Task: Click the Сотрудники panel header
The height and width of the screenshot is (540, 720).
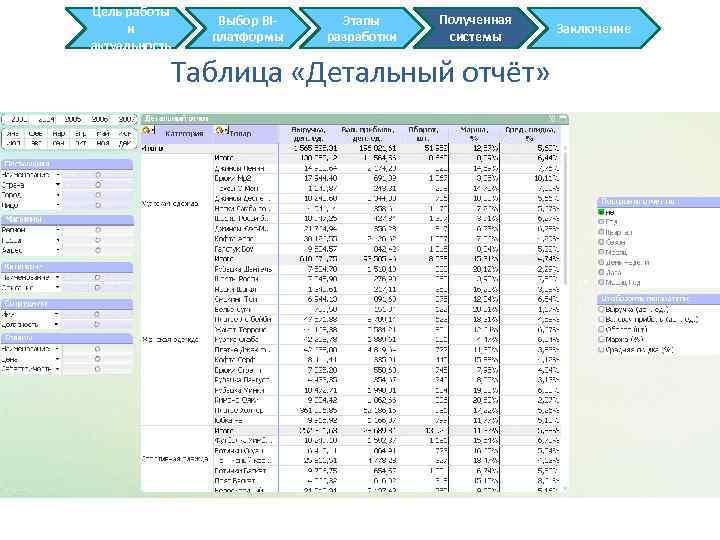Action: (x=67, y=304)
